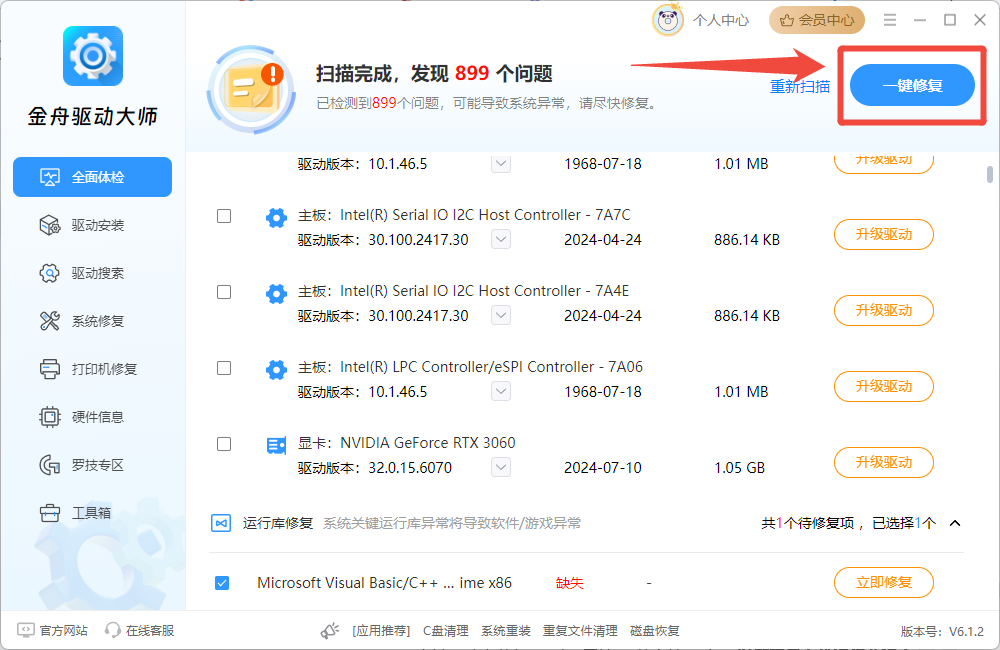
Task: Upgrade driver for LPC Controller 7A06
Action: 883,386
